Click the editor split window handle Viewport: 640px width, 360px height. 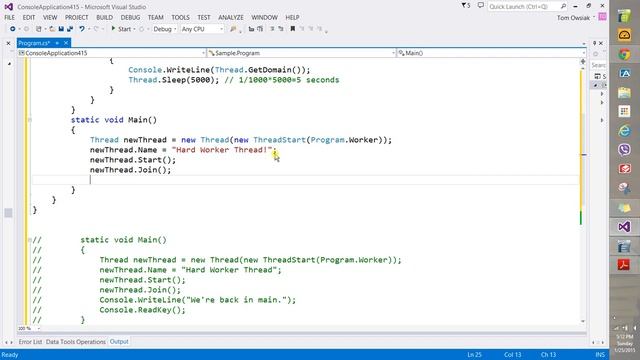pos(583,61)
